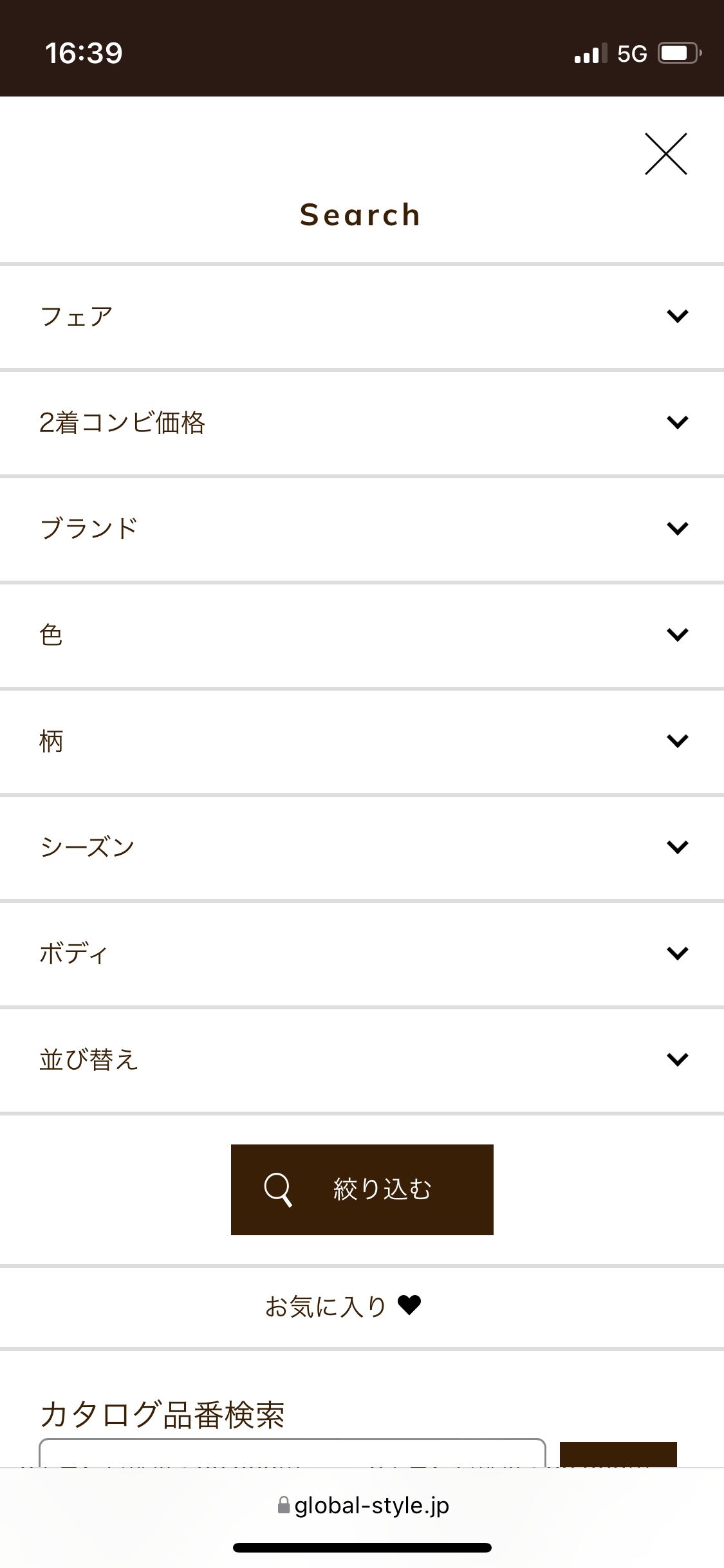Tap the global-style.jp address bar

pyautogui.click(x=371, y=1506)
